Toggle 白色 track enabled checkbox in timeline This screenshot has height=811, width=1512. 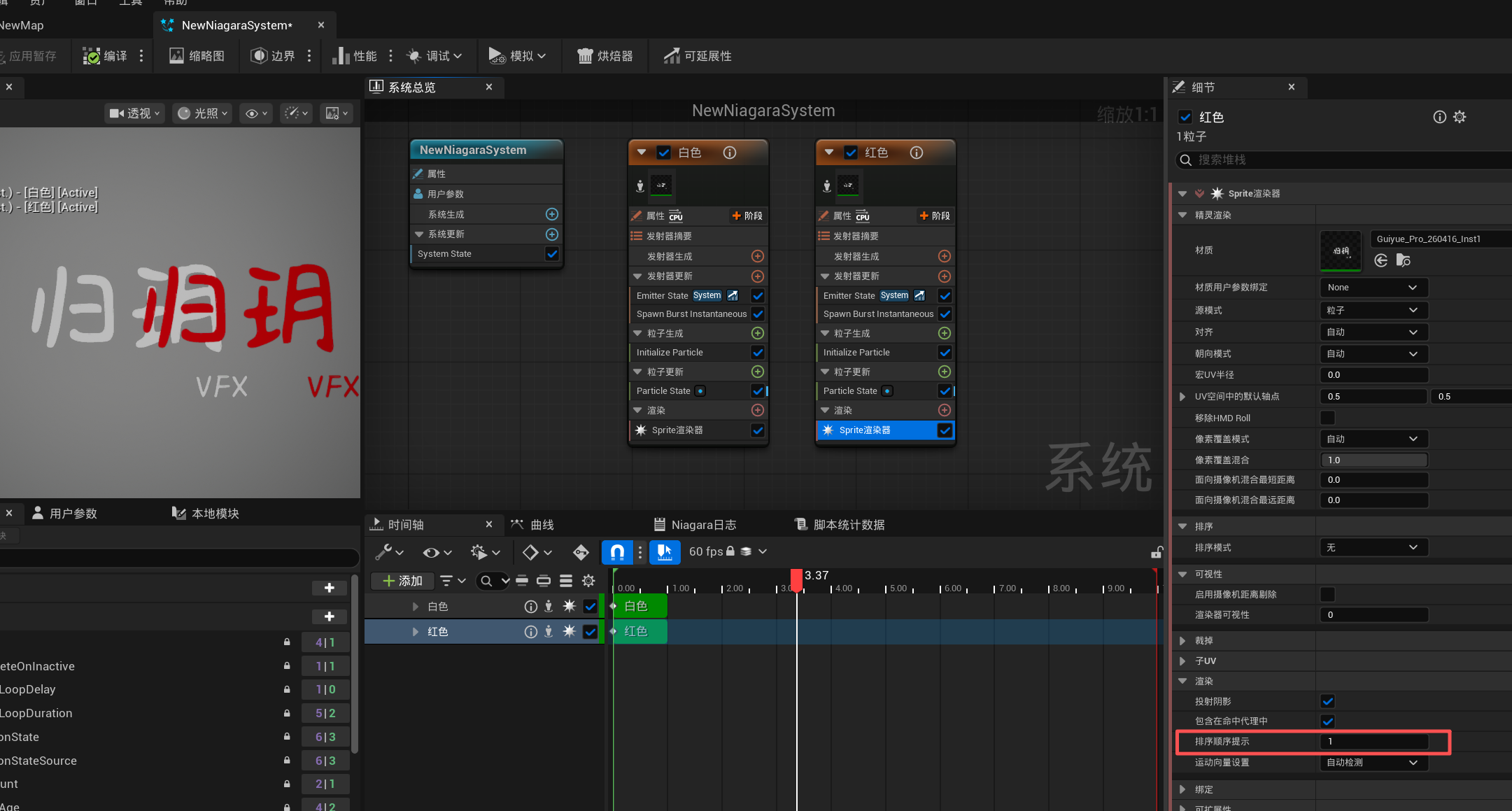click(590, 606)
